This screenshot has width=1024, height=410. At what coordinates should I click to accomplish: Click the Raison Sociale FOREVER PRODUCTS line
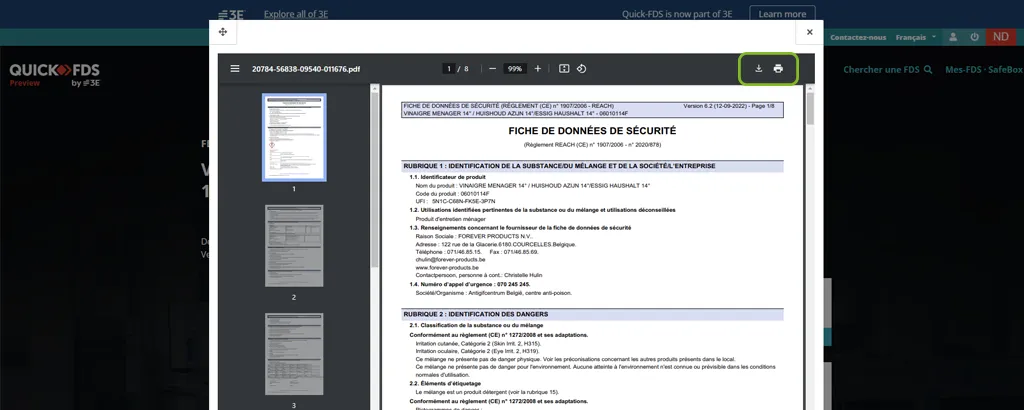pyautogui.click(x=474, y=236)
